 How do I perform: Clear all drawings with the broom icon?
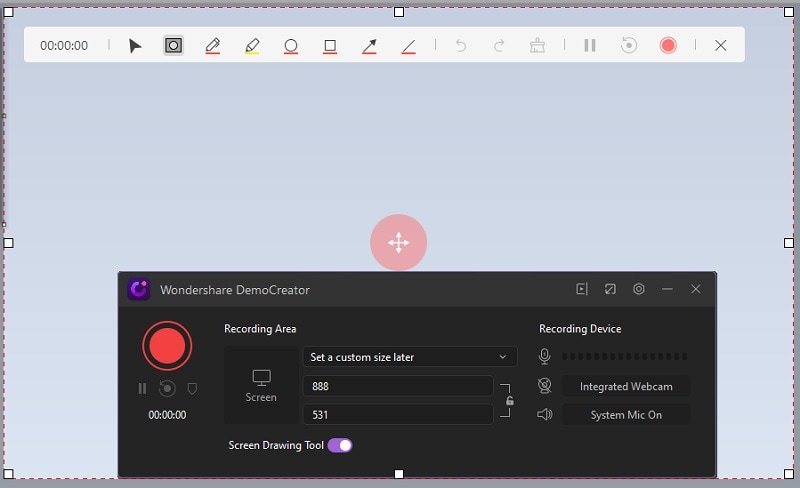(537, 45)
